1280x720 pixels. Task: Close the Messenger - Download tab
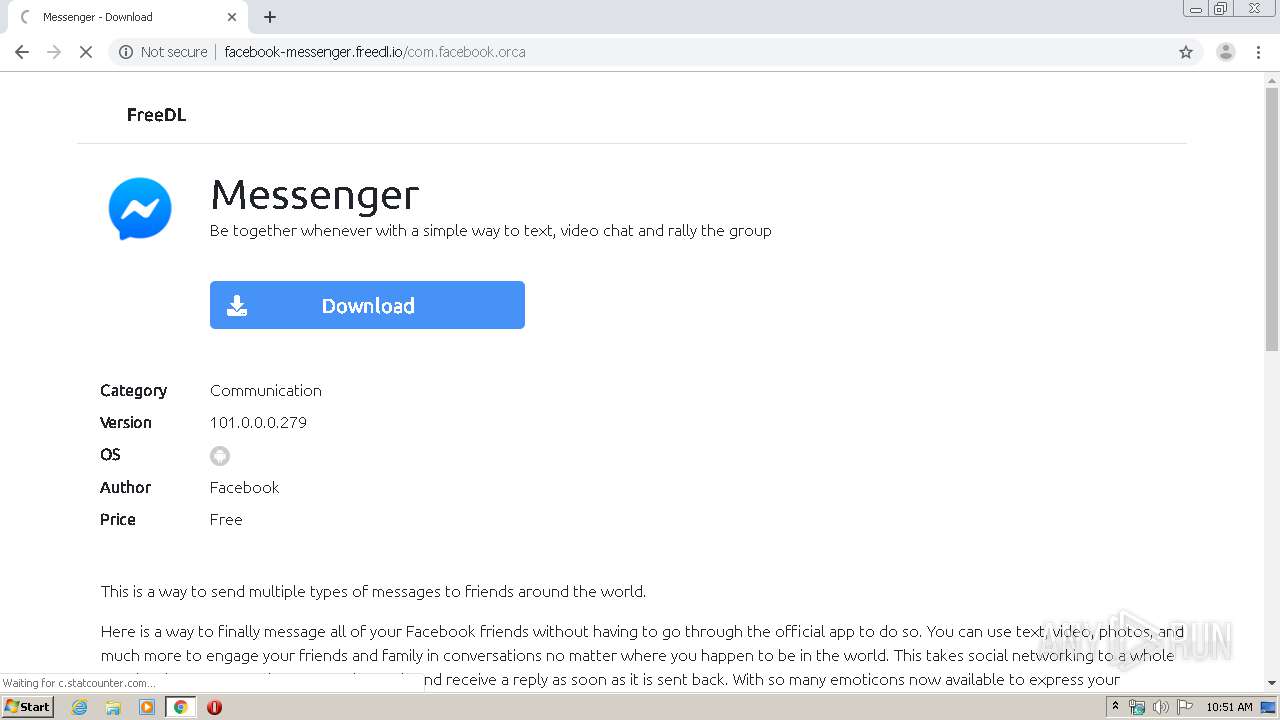[232, 17]
